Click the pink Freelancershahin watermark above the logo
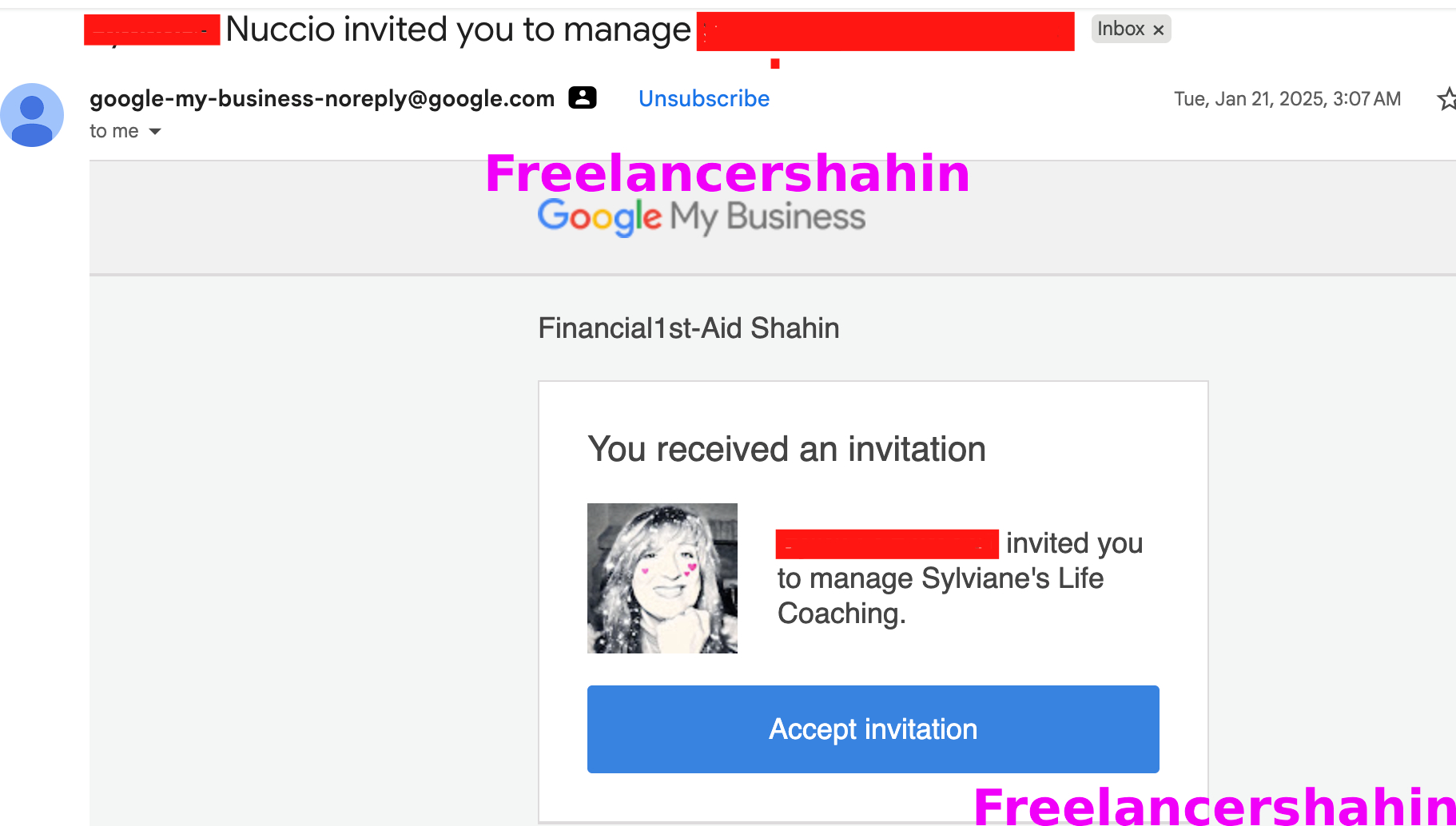Image resolution: width=1456 pixels, height=826 pixels. (727, 173)
